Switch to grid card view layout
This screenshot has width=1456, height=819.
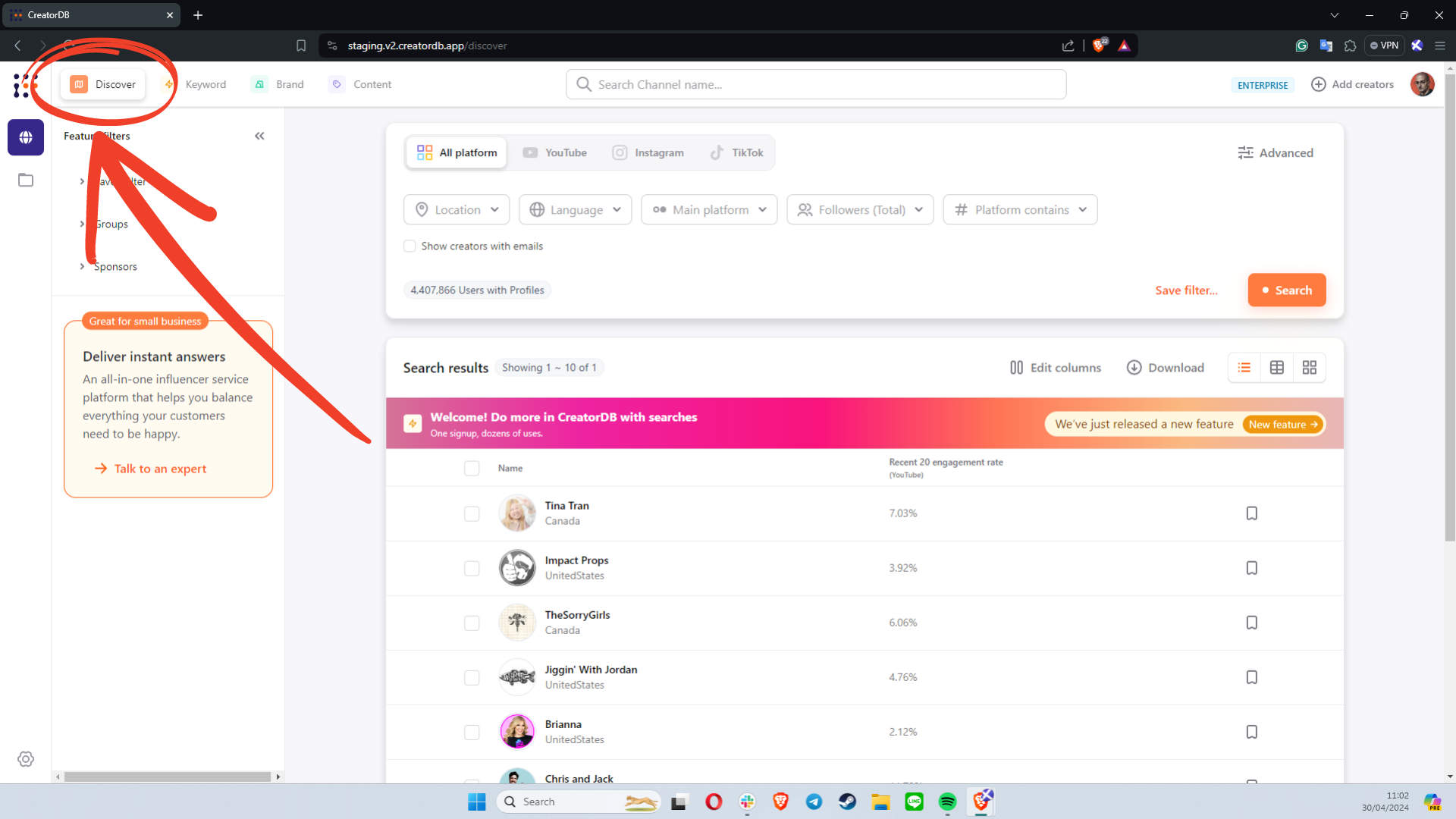tap(1310, 368)
